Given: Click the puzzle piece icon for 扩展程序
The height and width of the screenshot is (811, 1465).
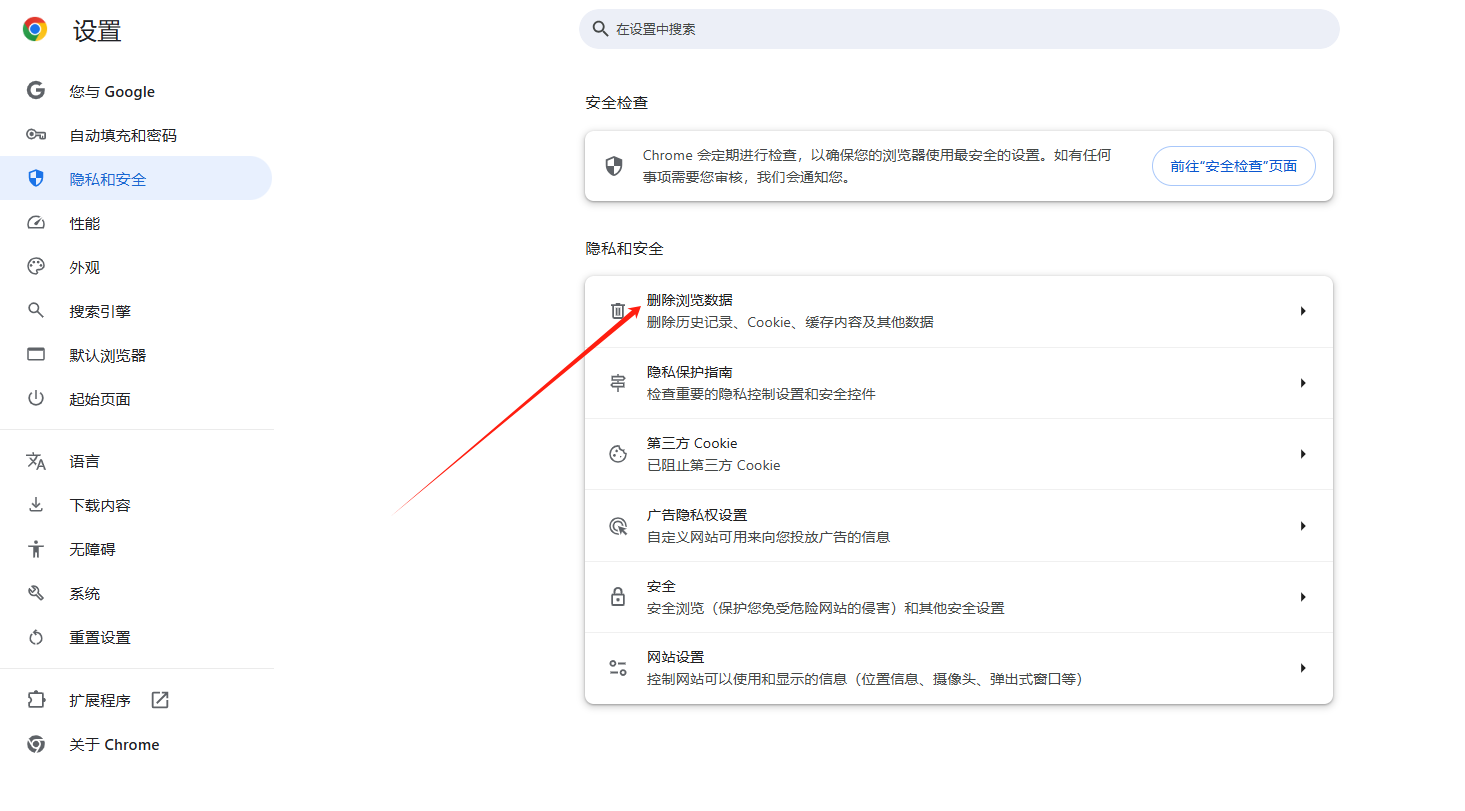Looking at the screenshot, I should point(36,700).
